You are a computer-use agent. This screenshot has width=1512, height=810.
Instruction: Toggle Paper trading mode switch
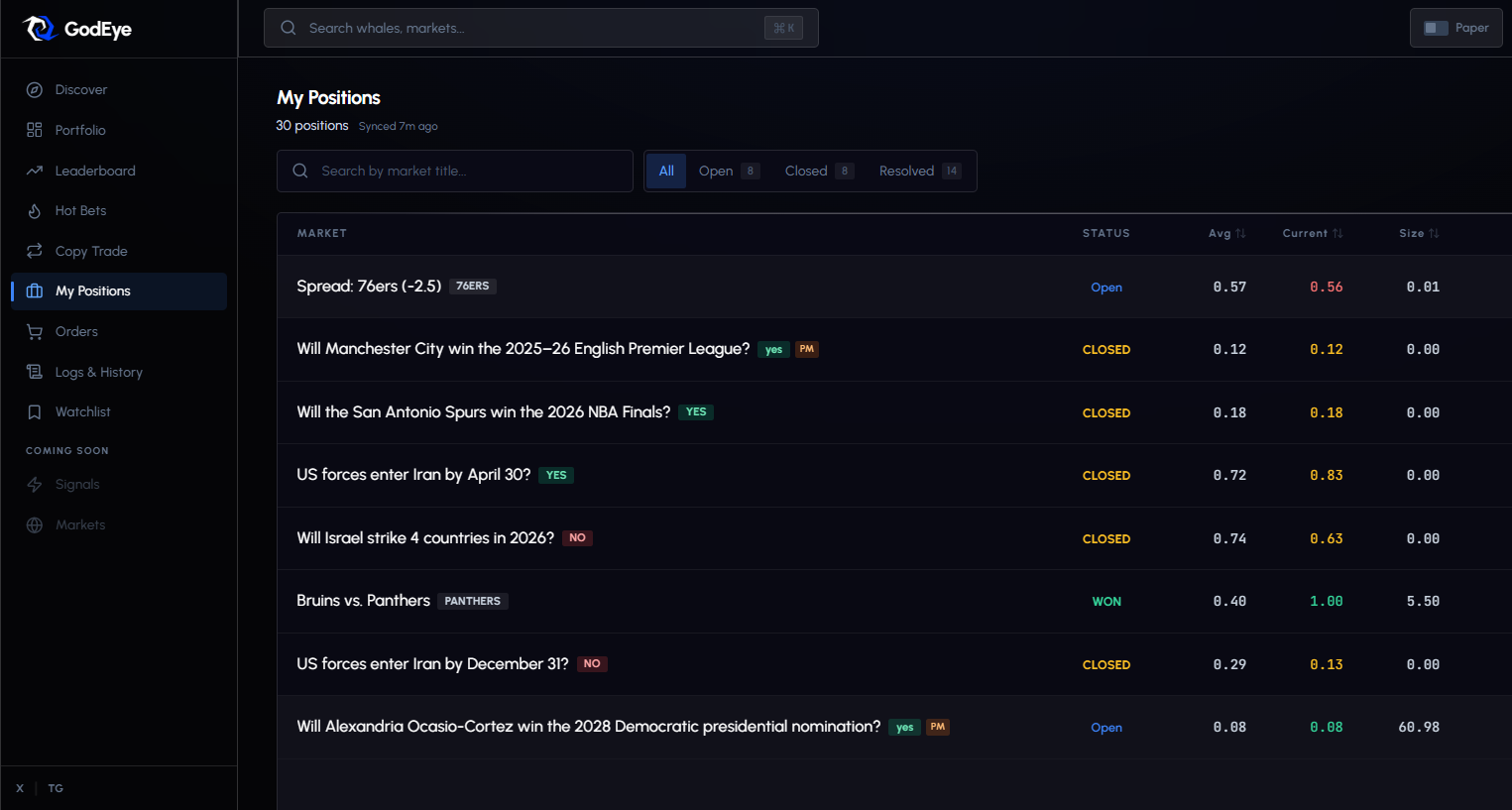[x=1436, y=28]
